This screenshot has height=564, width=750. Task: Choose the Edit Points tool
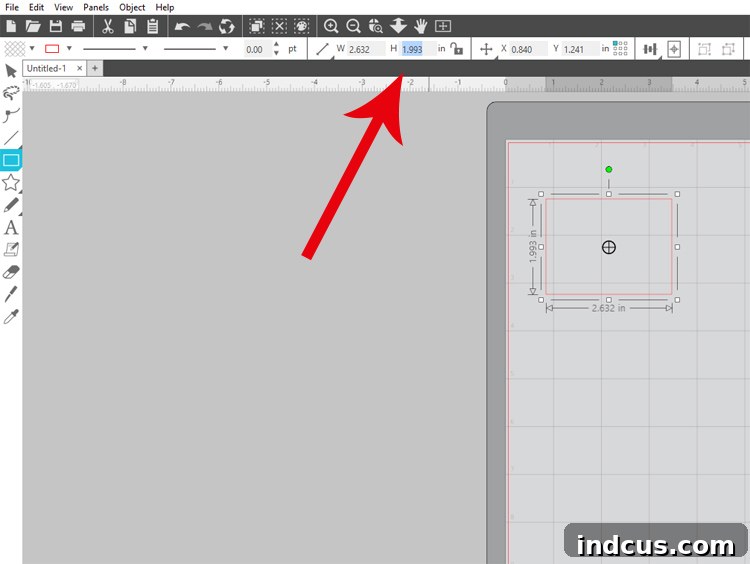[11, 93]
